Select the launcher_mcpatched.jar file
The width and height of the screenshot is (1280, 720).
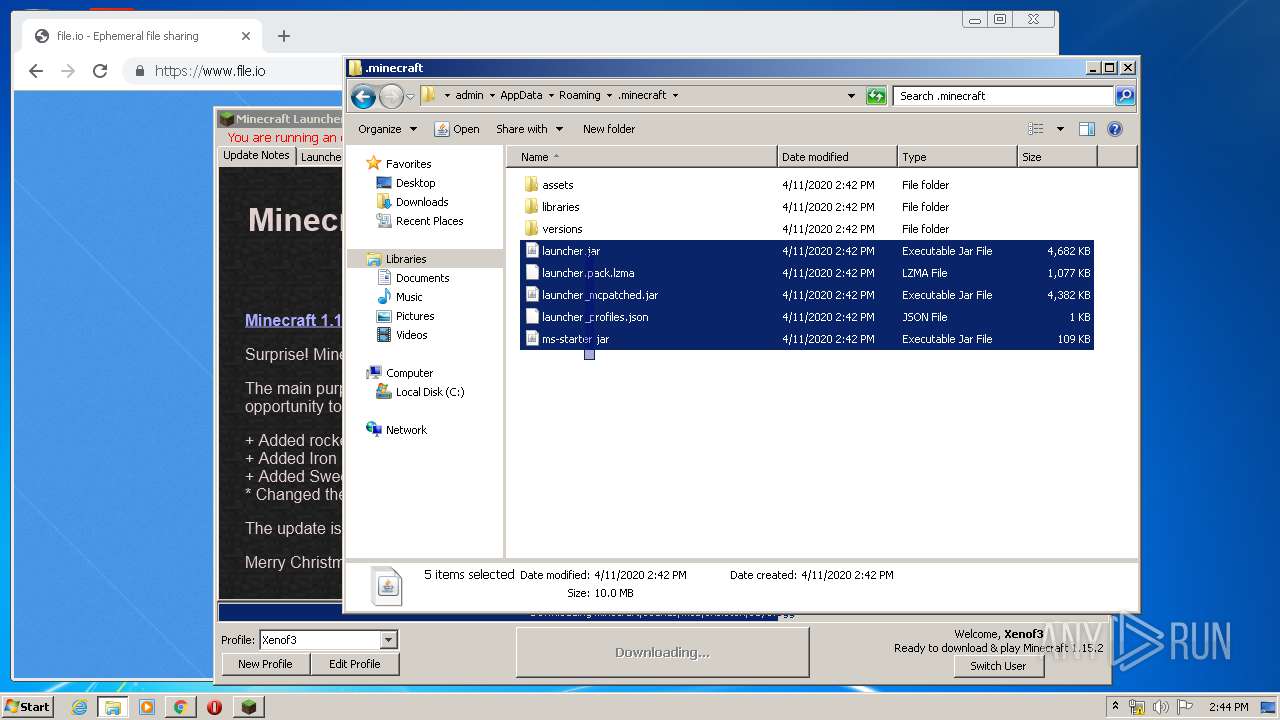pos(807,295)
